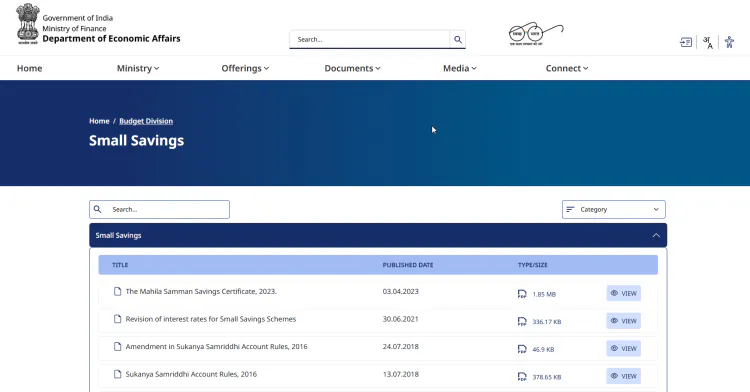Image resolution: width=750 pixels, height=392 pixels.
Task: Open 'Revision of interest rates for Small Savings Schemes' title
Action: (211, 319)
